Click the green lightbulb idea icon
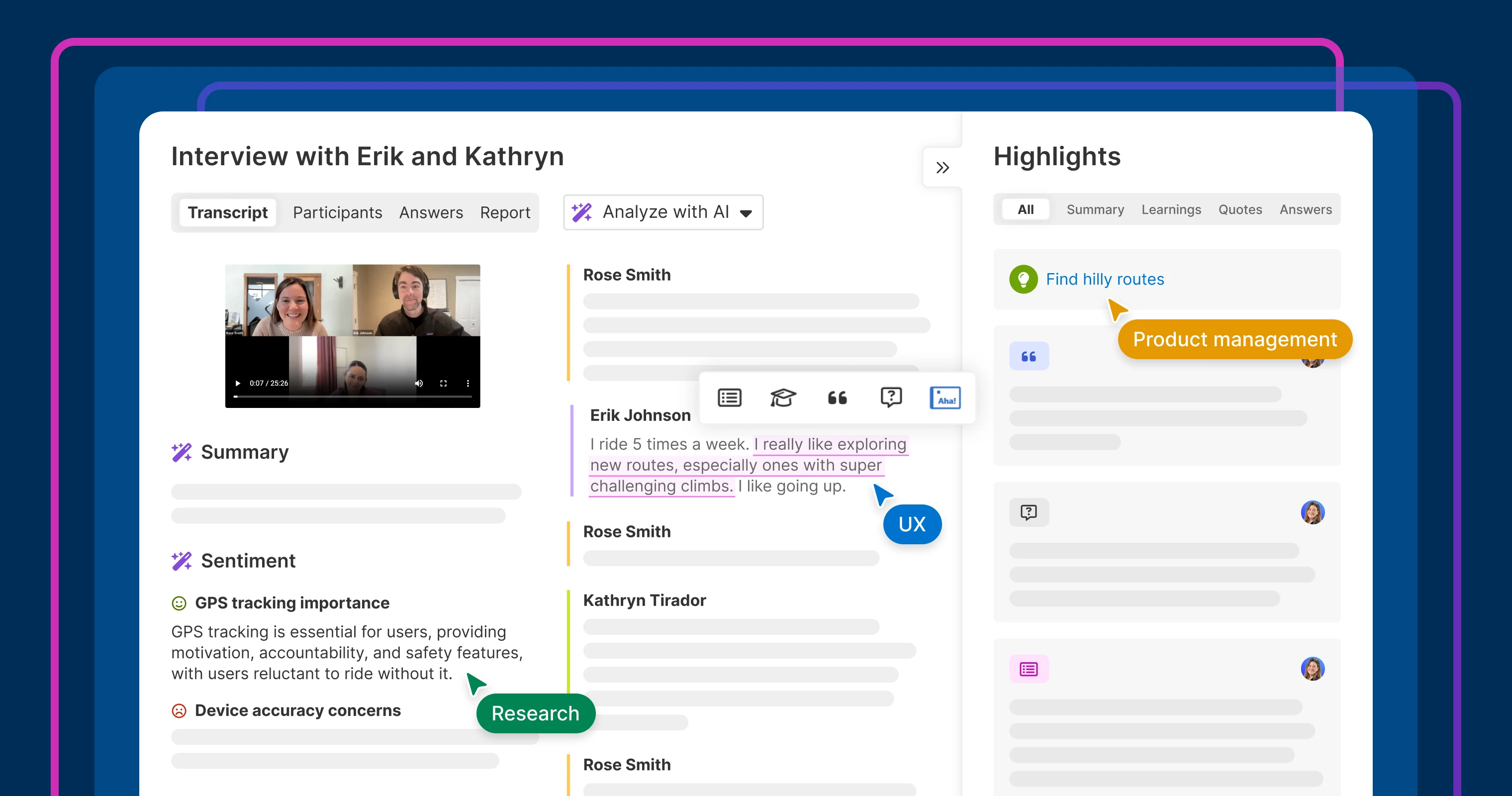Screen dimensions: 1512x796 tap(1023, 280)
